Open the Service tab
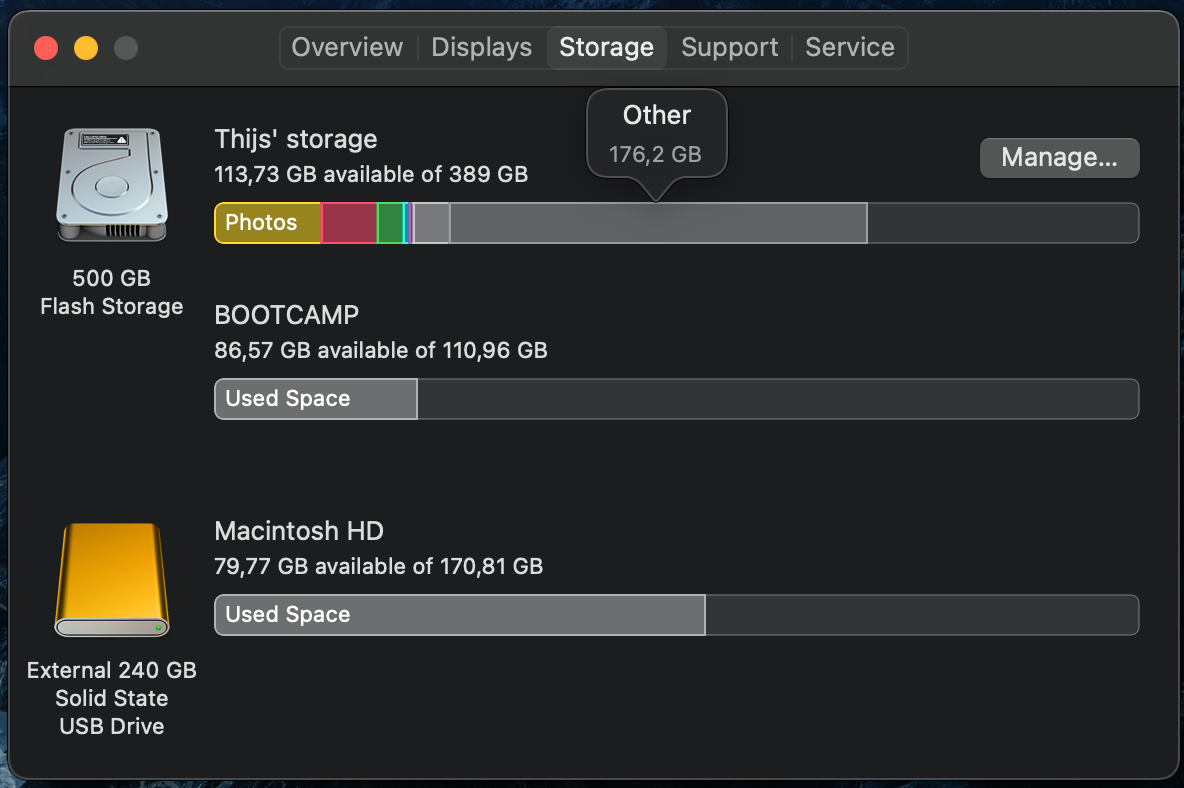The image size is (1184, 788). point(849,47)
